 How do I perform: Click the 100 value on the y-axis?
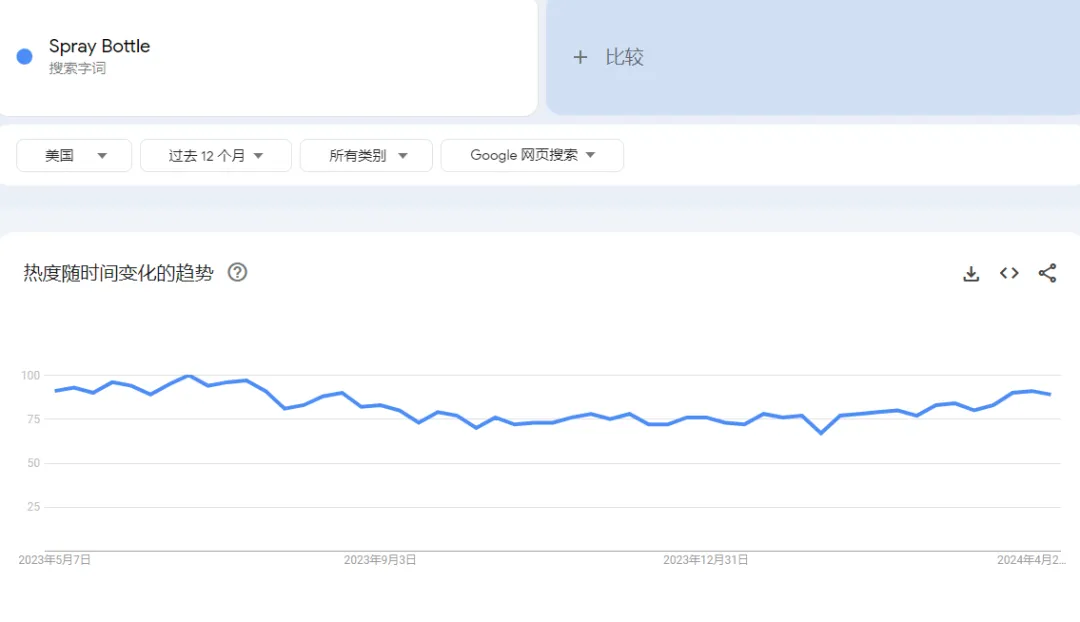[x=30, y=375]
